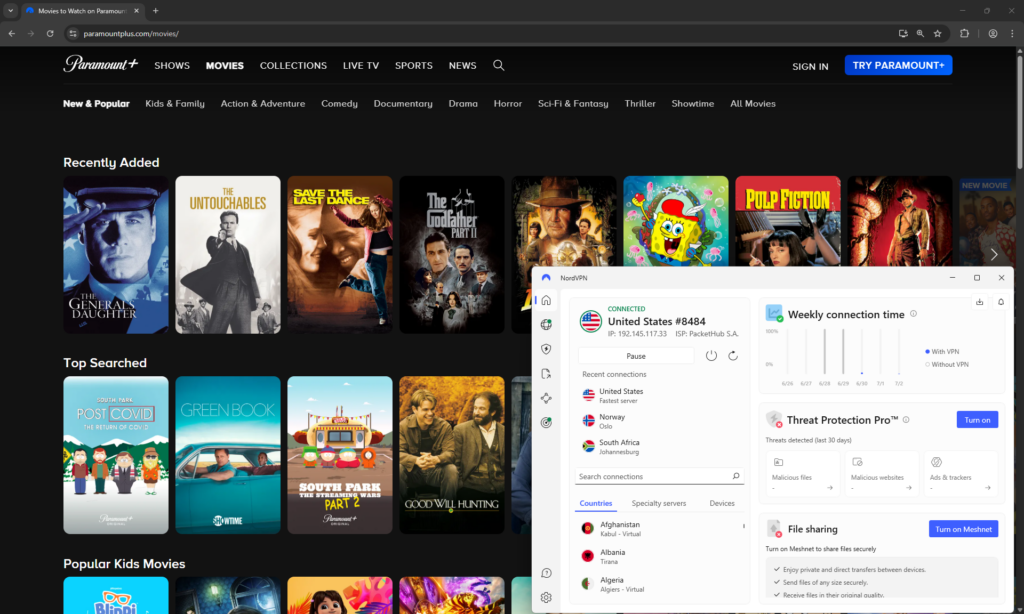Viewport: 1024px width, 614px height.
Task: Go back in Chrome browser
Action: click(x=12, y=33)
